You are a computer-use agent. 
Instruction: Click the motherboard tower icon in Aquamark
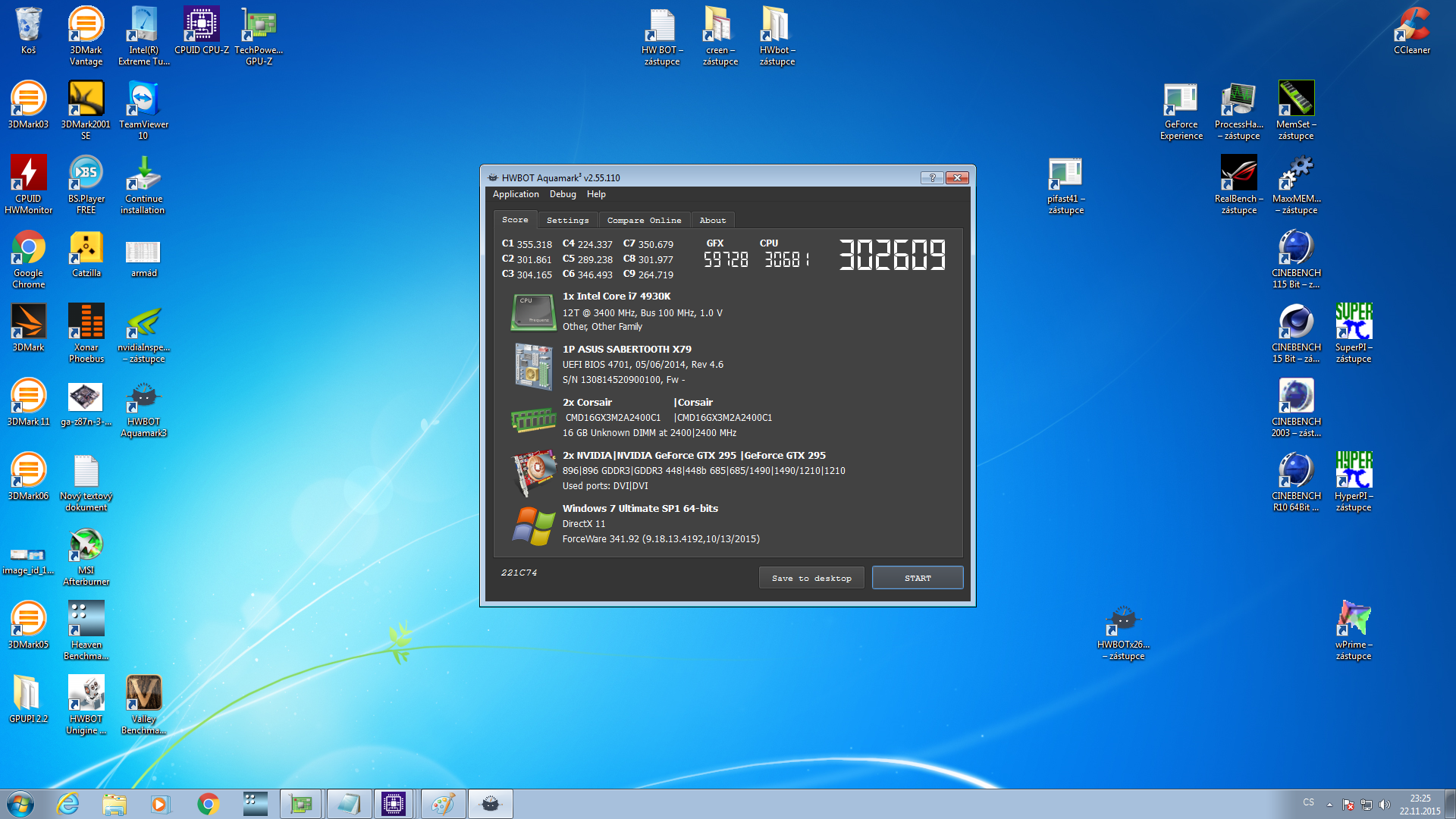tap(534, 366)
